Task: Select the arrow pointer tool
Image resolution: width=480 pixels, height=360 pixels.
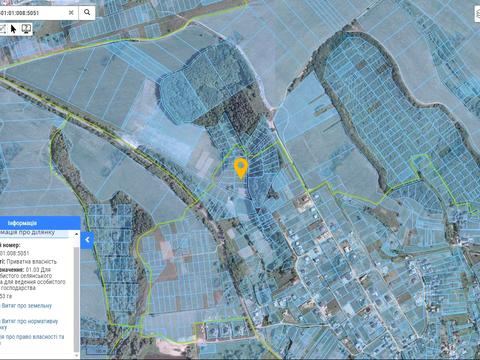Action: tap(13, 29)
